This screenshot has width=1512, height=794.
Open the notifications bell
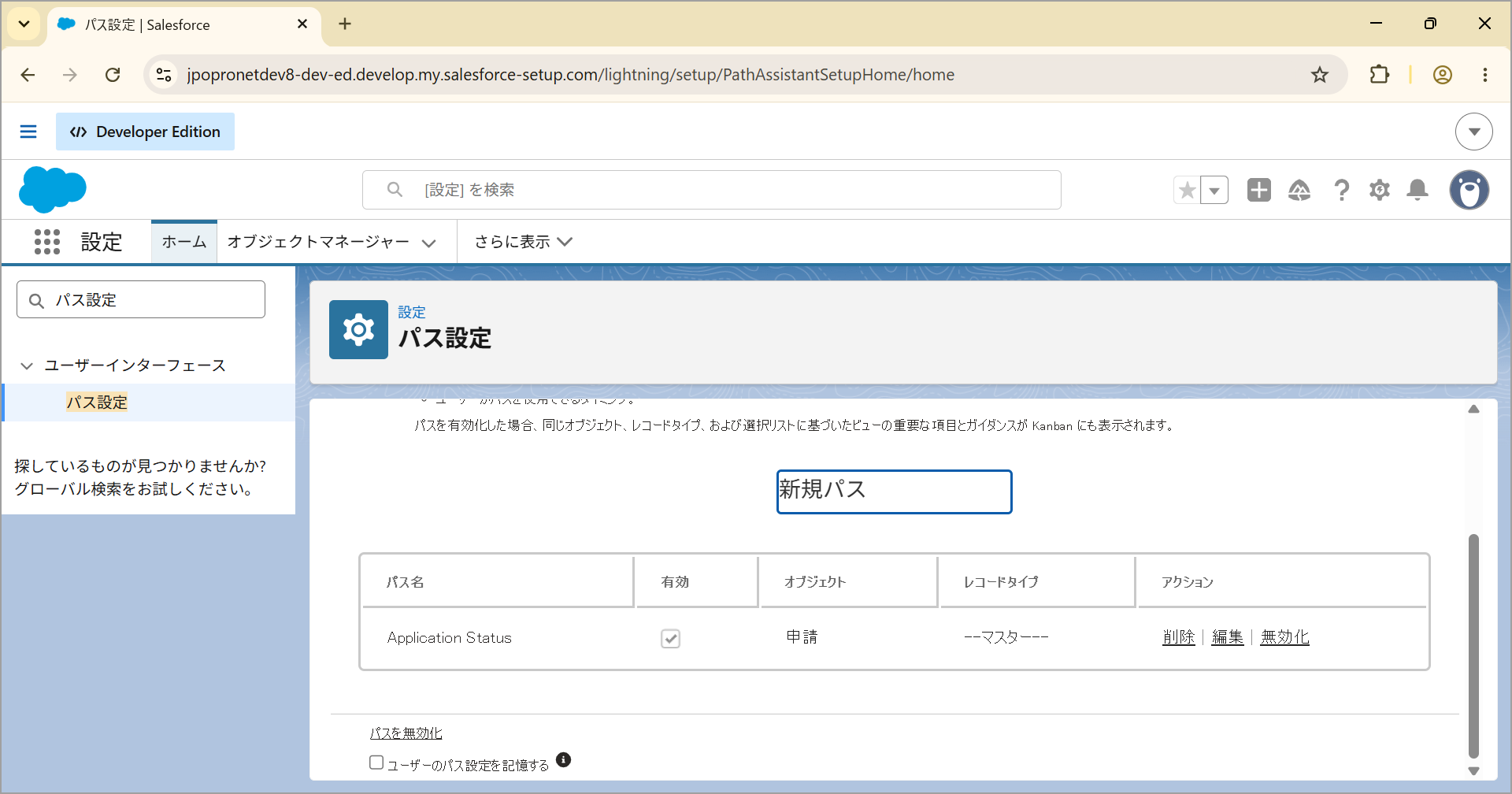(1417, 190)
